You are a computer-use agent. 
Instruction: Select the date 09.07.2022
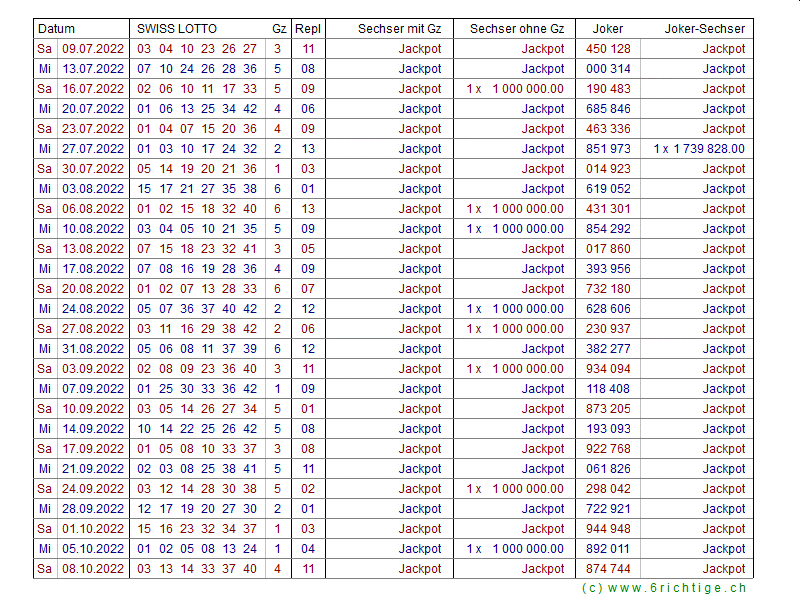coord(93,49)
